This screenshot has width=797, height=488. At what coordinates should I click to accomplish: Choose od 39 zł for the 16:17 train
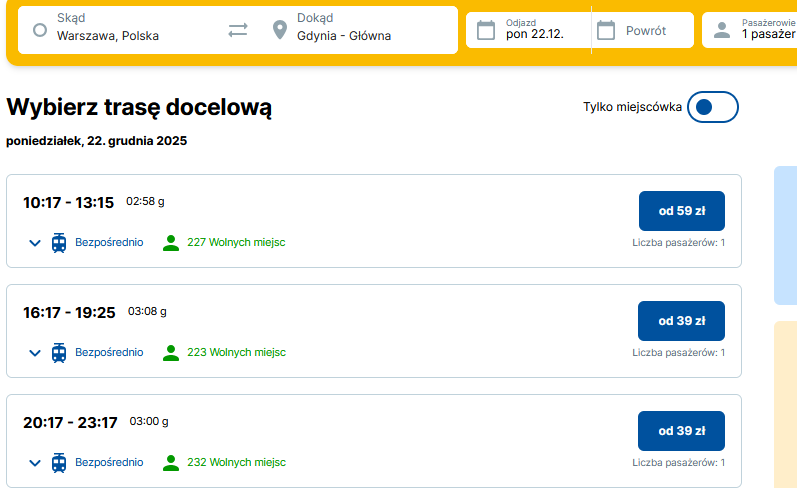pyautogui.click(x=681, y=321)
